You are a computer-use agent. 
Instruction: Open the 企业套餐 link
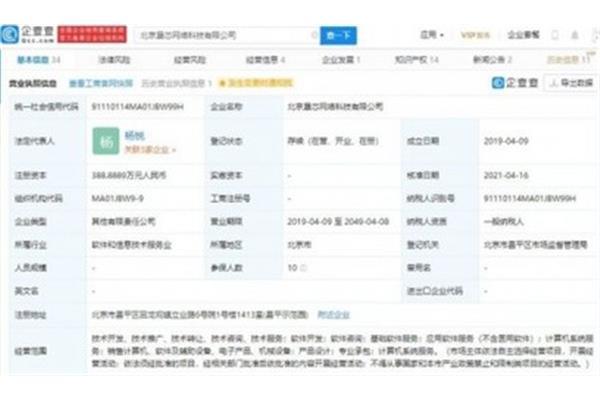[x=523, y=35]
